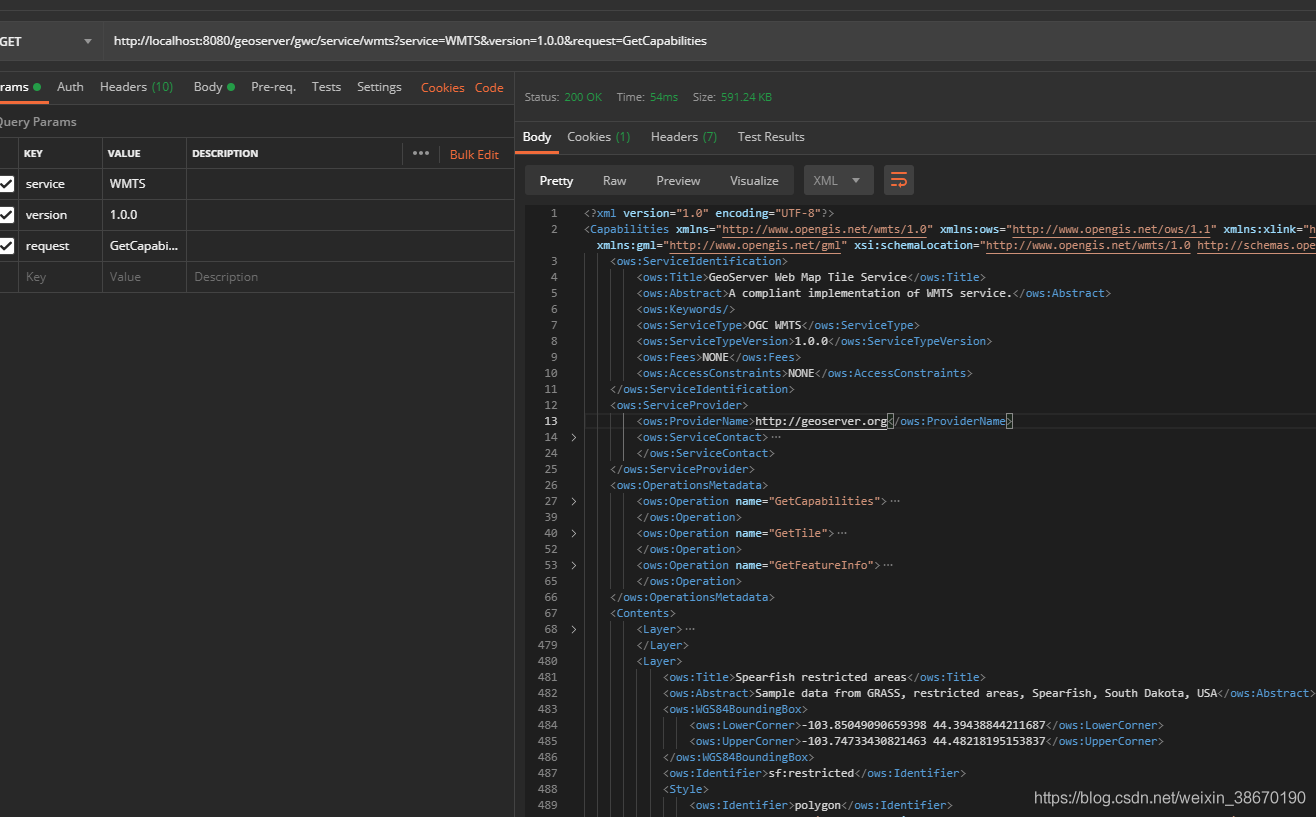Expand the first collapsed Layer node

click(x=573, y=629)
